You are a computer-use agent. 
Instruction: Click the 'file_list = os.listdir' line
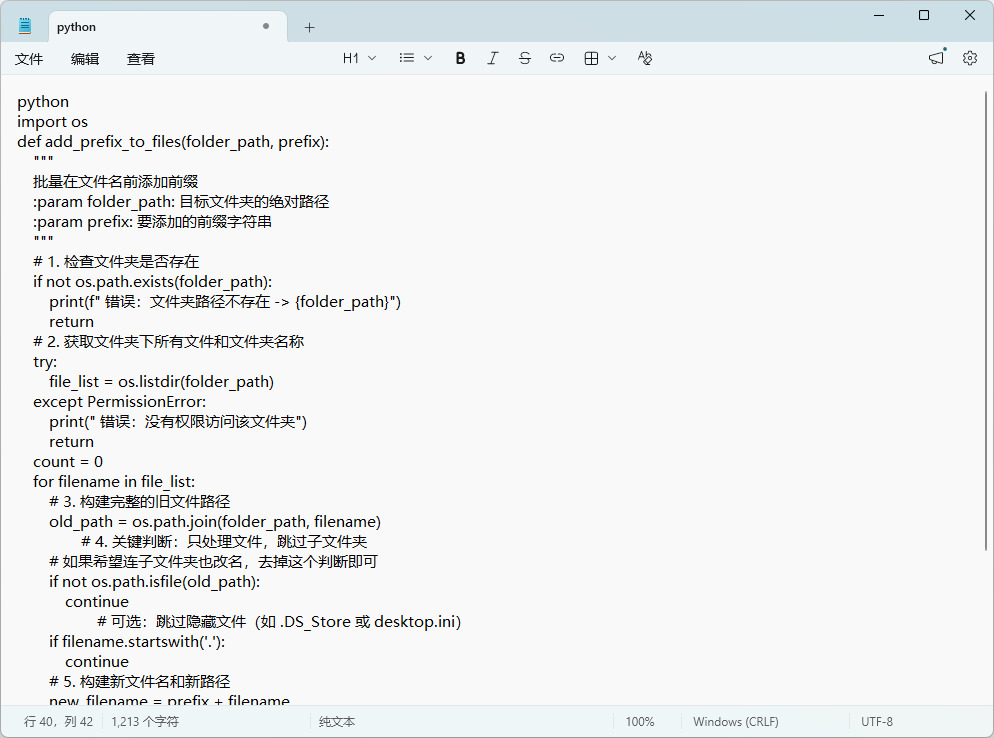[162, 382]
